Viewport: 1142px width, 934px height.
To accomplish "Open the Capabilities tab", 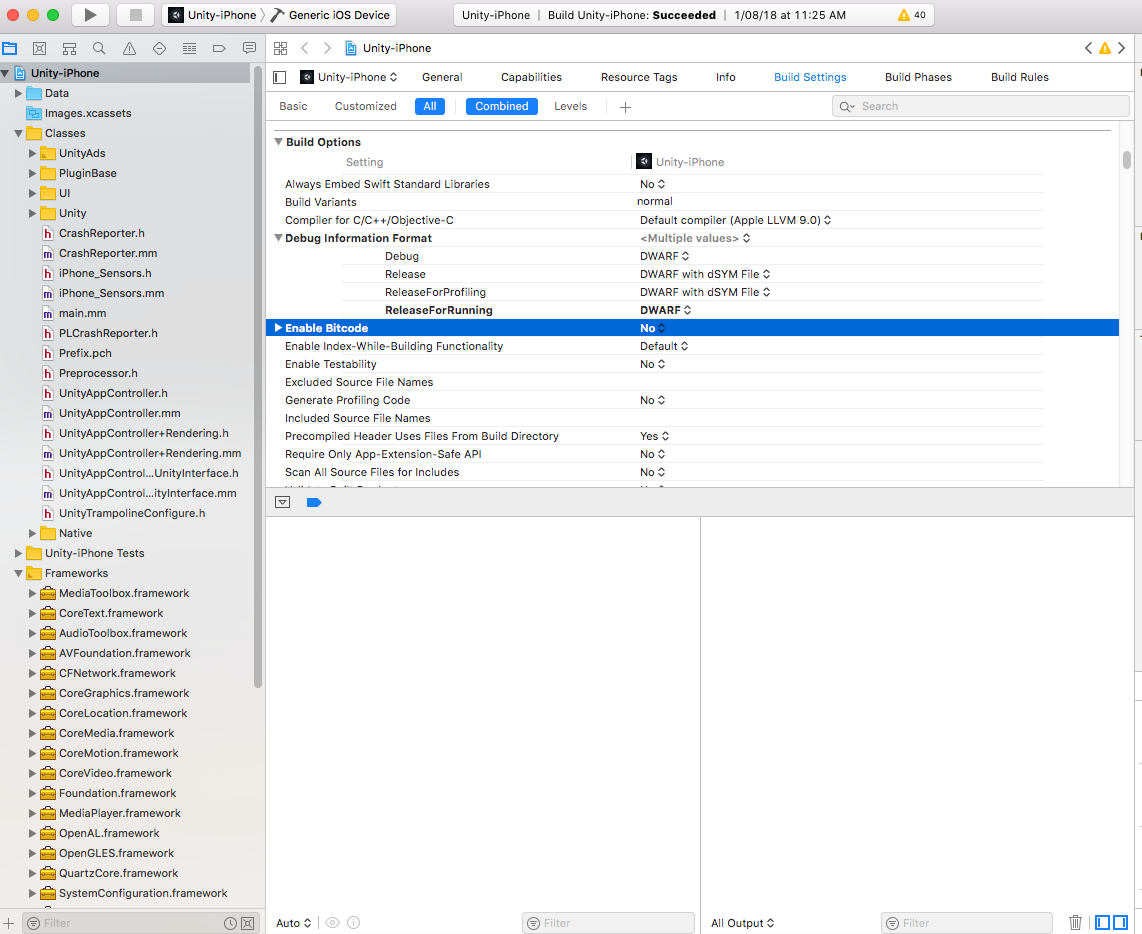I will click(x=531, y=77).
